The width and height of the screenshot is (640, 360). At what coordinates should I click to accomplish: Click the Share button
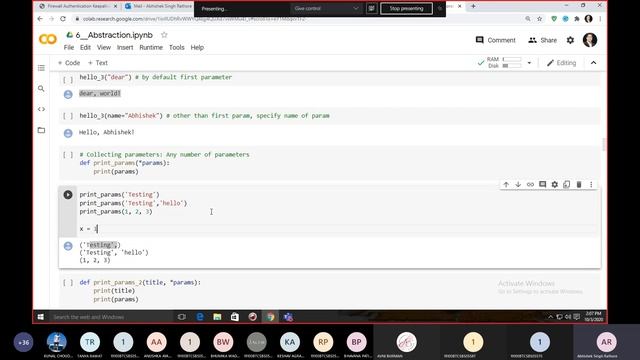[542, 40]
